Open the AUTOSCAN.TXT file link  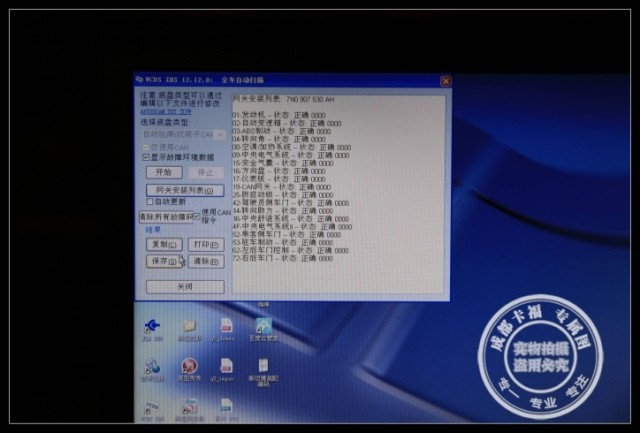click(166, 112)
